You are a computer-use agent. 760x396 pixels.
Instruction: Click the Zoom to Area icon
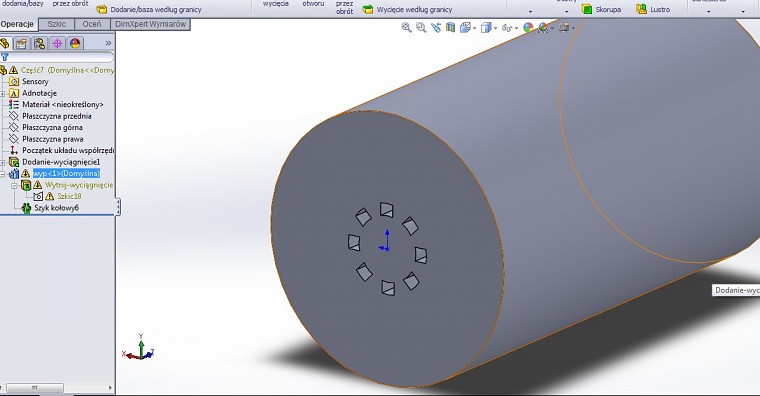pos(421,28)
